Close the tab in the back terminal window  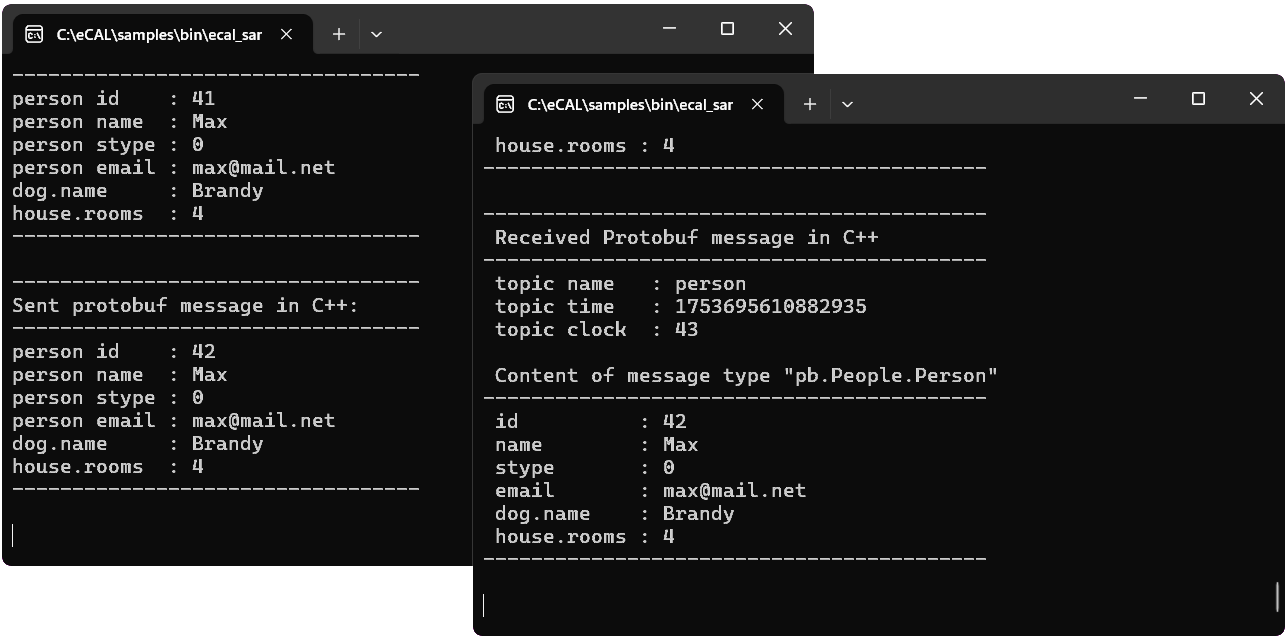pos(286,34)
